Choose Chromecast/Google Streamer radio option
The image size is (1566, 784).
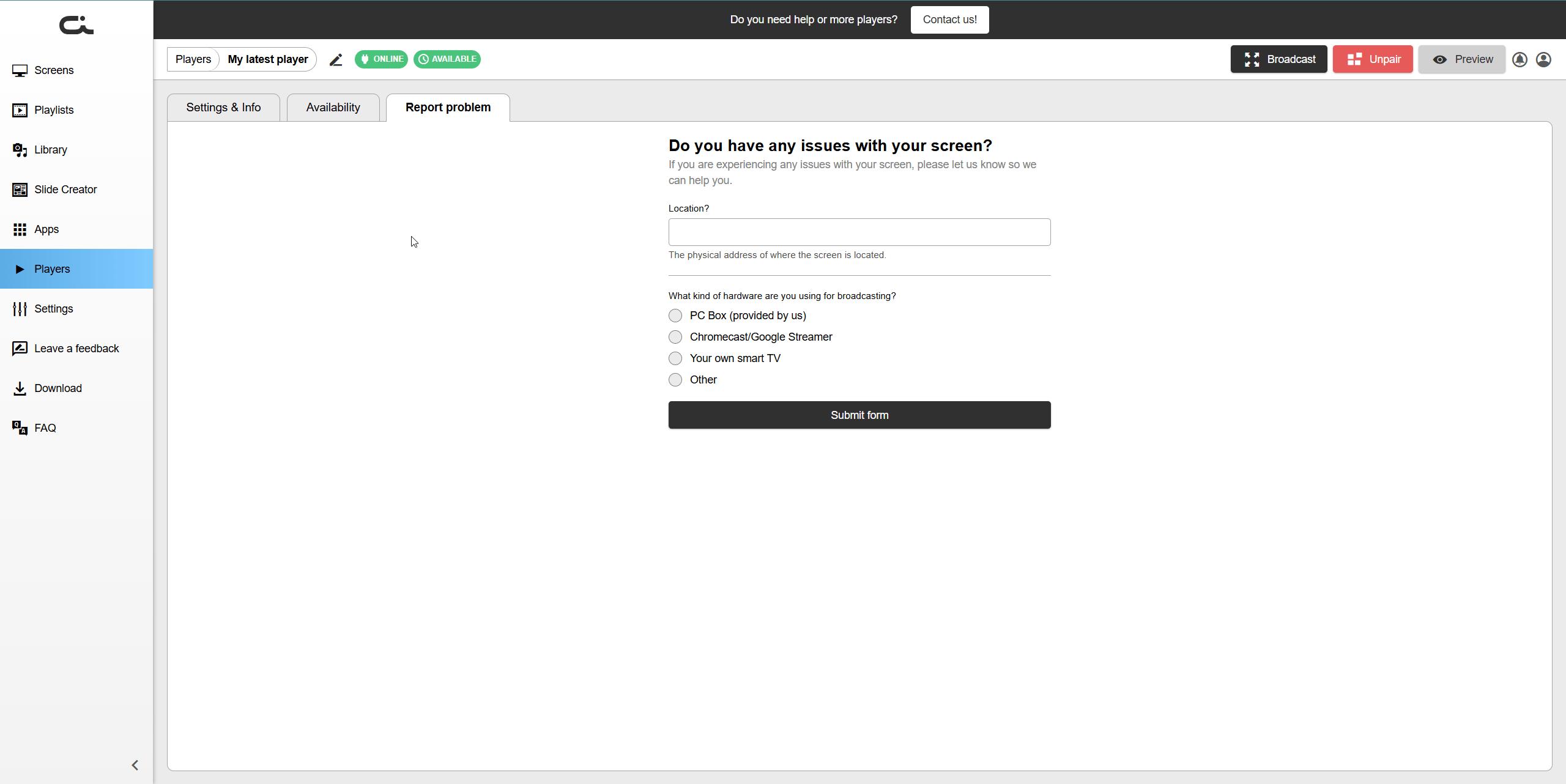(675, 337)
